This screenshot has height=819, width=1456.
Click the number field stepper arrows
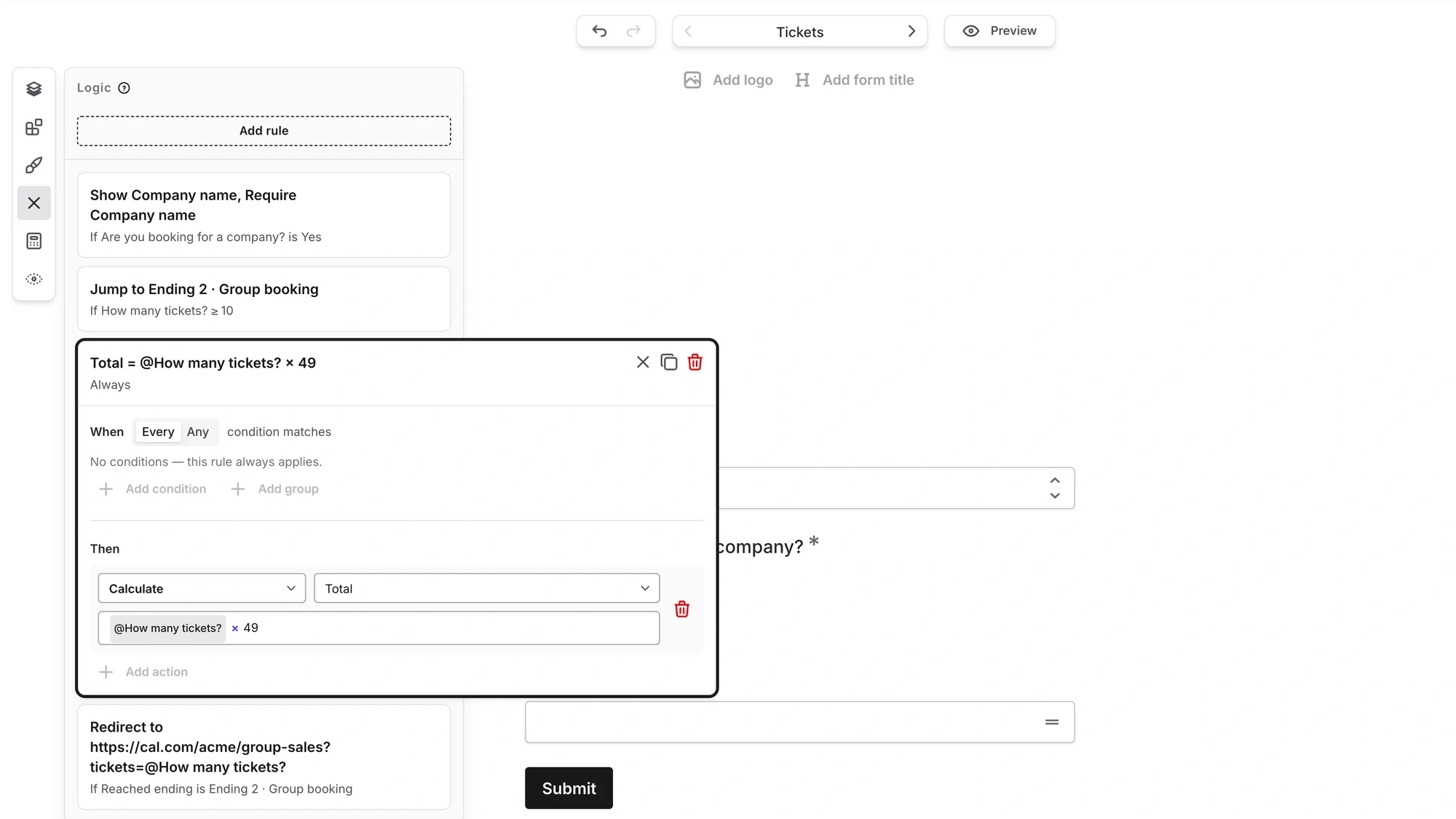click(x=1055, y=488)
